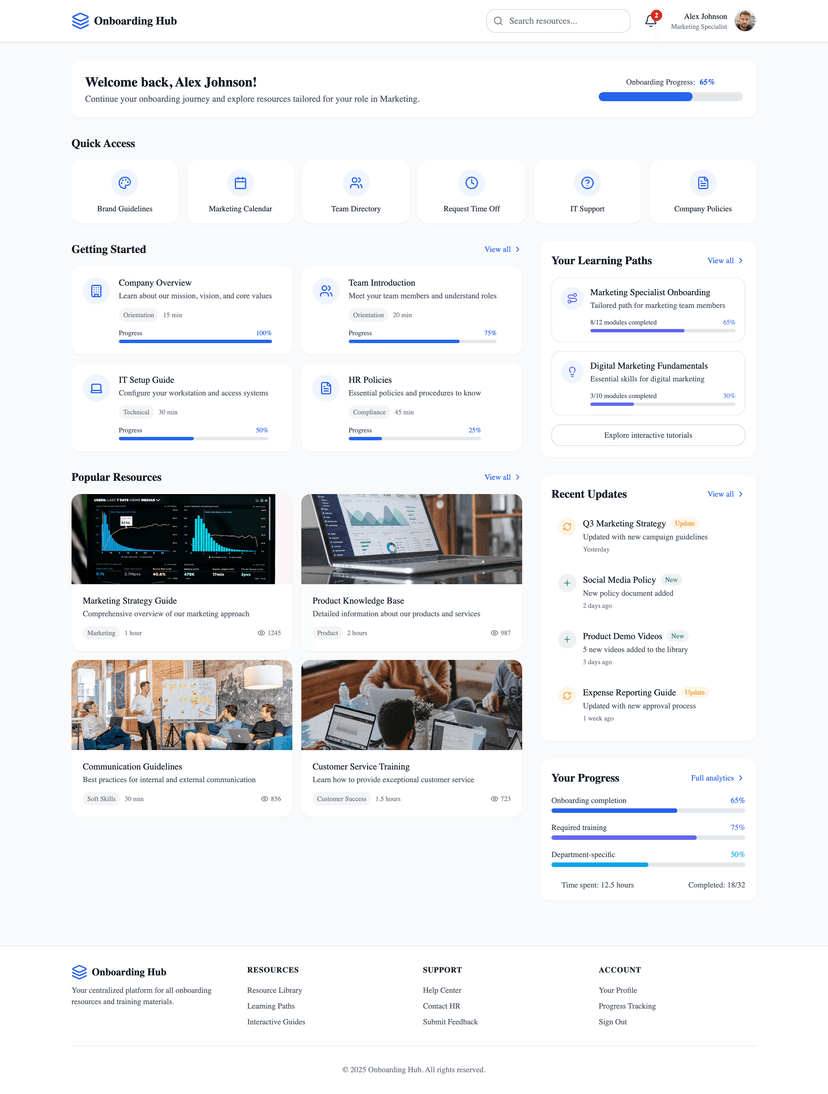Click the search magnifier in the search bar
The image size is (828, 1094).
[x=497, y=20]
